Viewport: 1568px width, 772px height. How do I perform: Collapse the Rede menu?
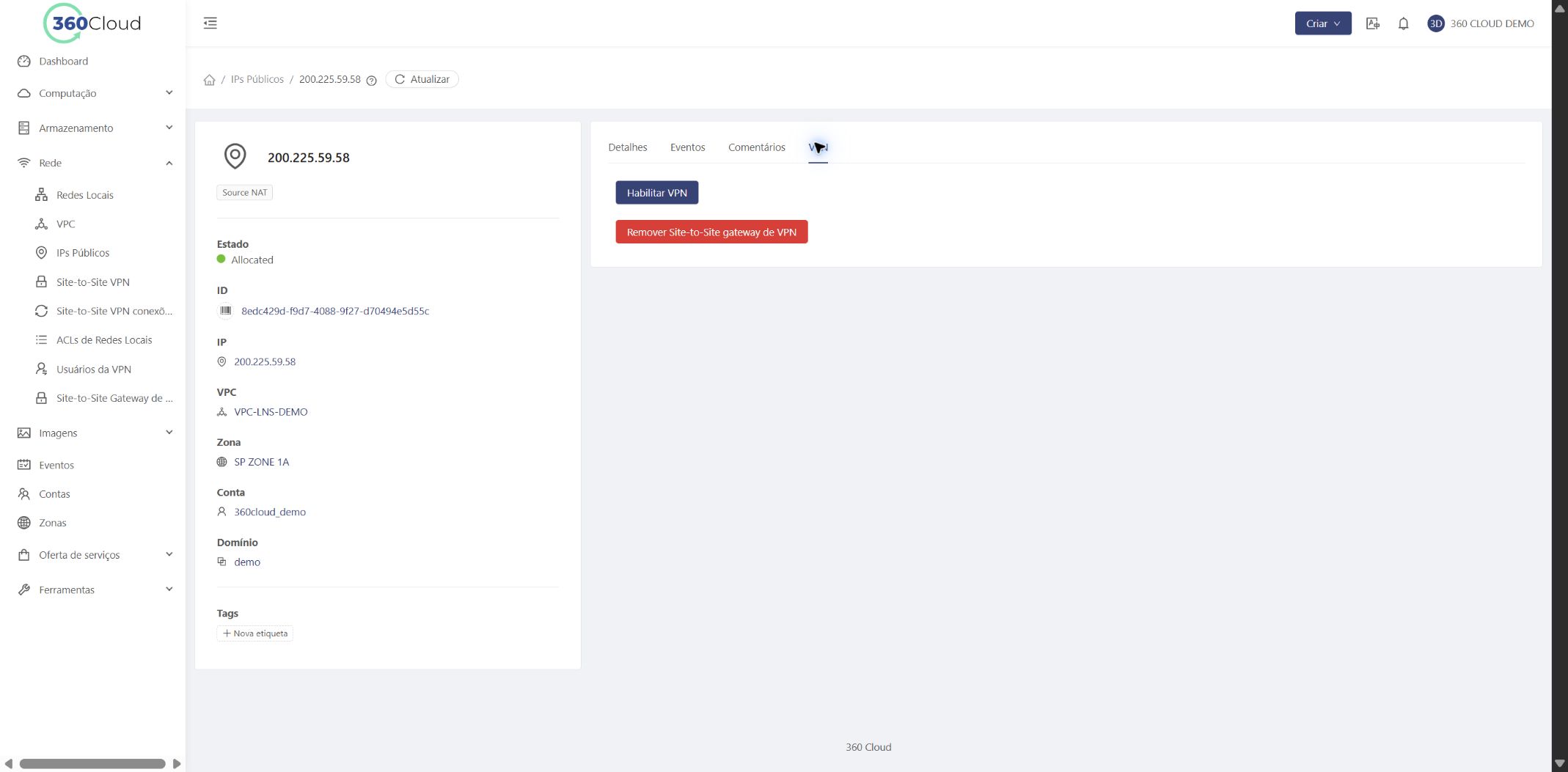pyautogui.click(x=92, y=163)
